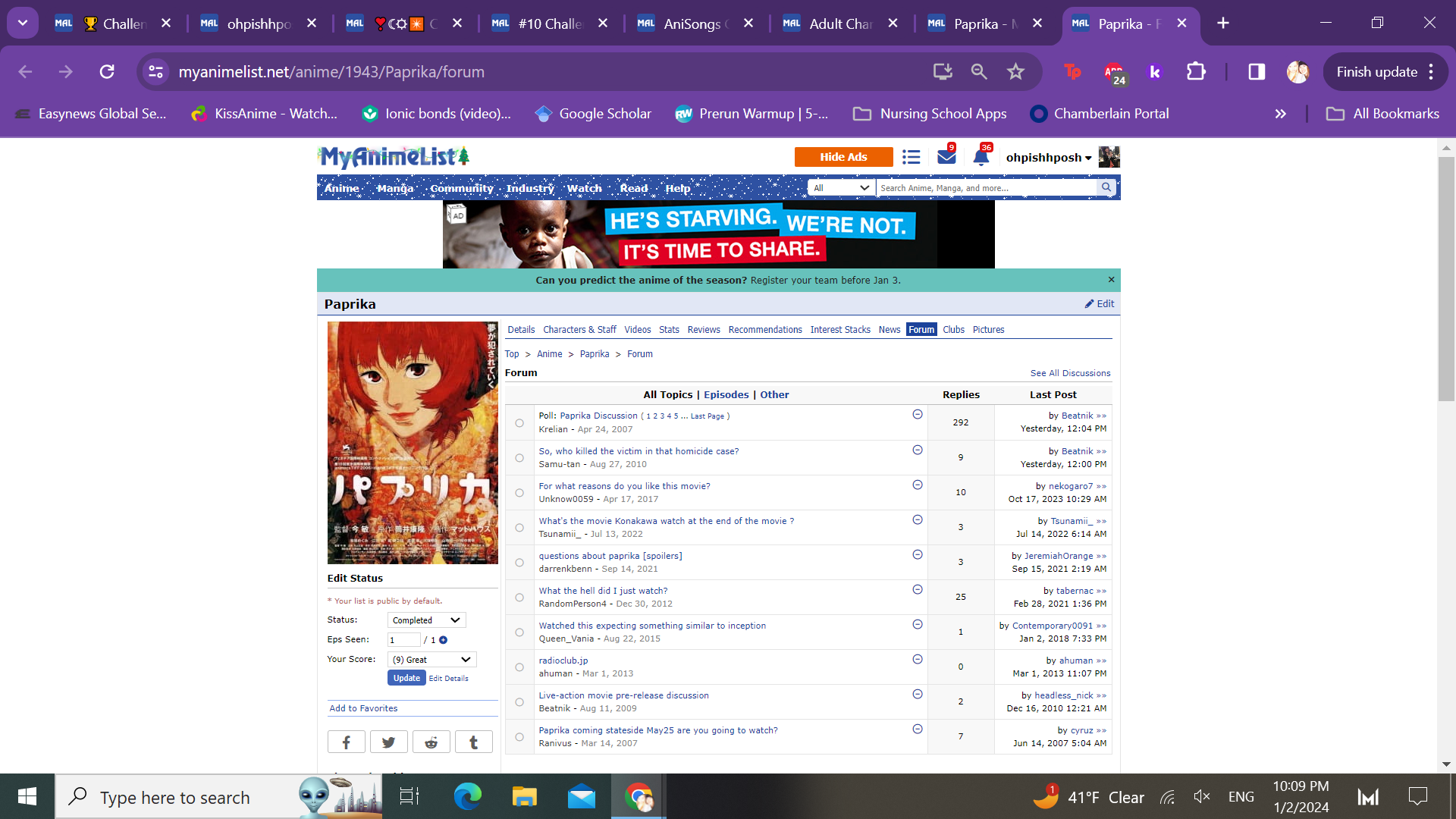This screenshot has width=1456, height=819.
Task: Filter forum topics by Episodes
Action: [x=726, y=395]
